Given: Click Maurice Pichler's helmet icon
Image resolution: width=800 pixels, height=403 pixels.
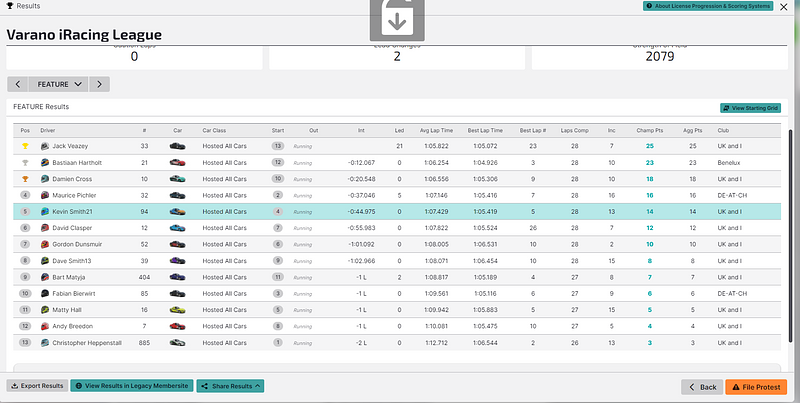Looking at the screenshot, I should (x=45, y=195).
